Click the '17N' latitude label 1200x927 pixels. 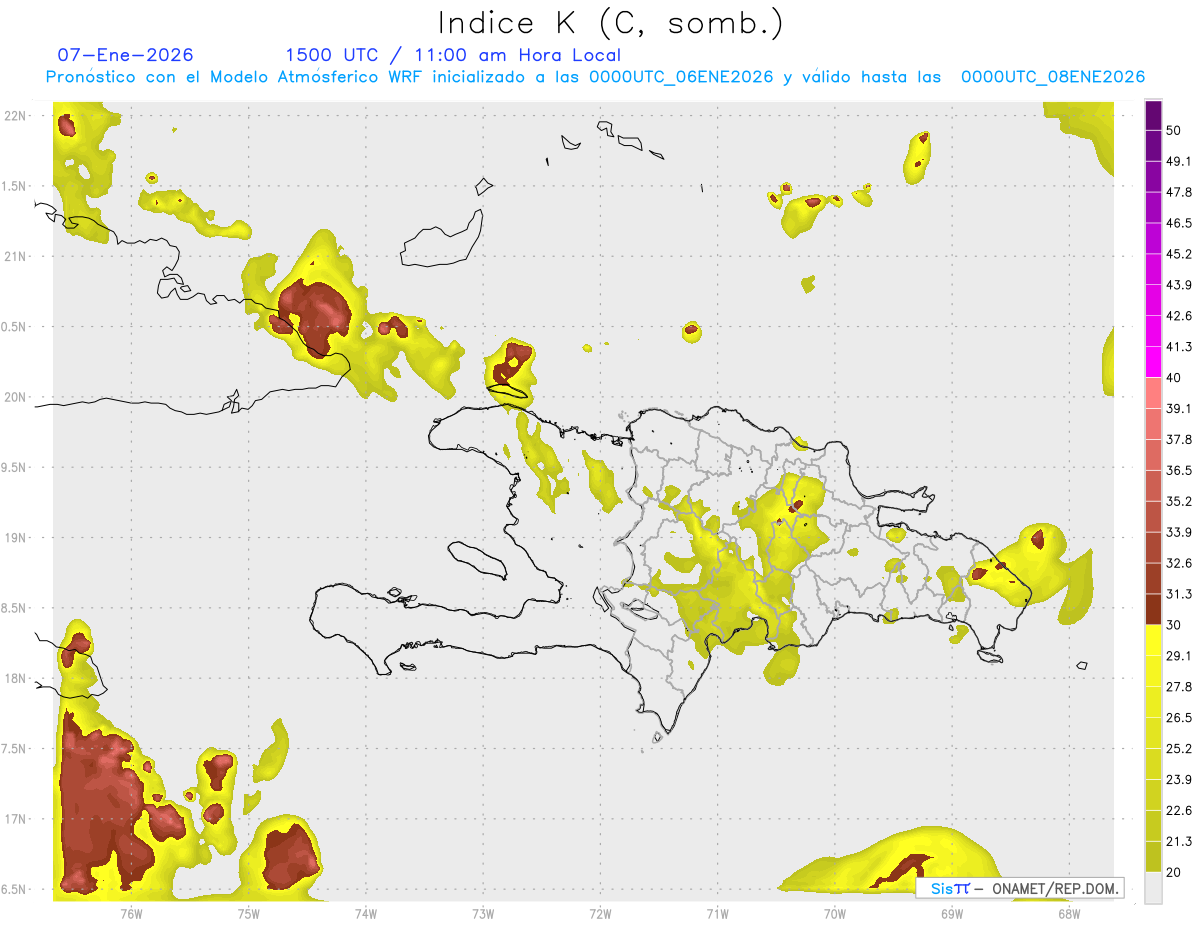click(15, 820)
